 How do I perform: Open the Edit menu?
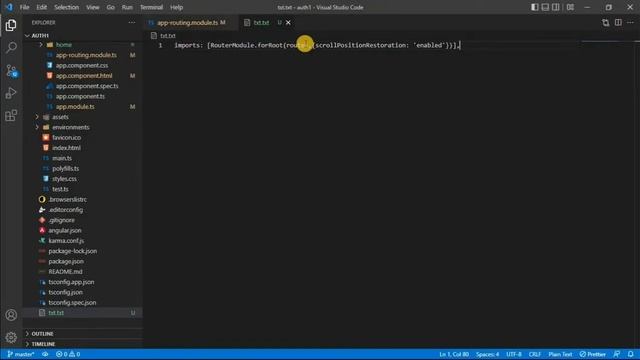42,7
